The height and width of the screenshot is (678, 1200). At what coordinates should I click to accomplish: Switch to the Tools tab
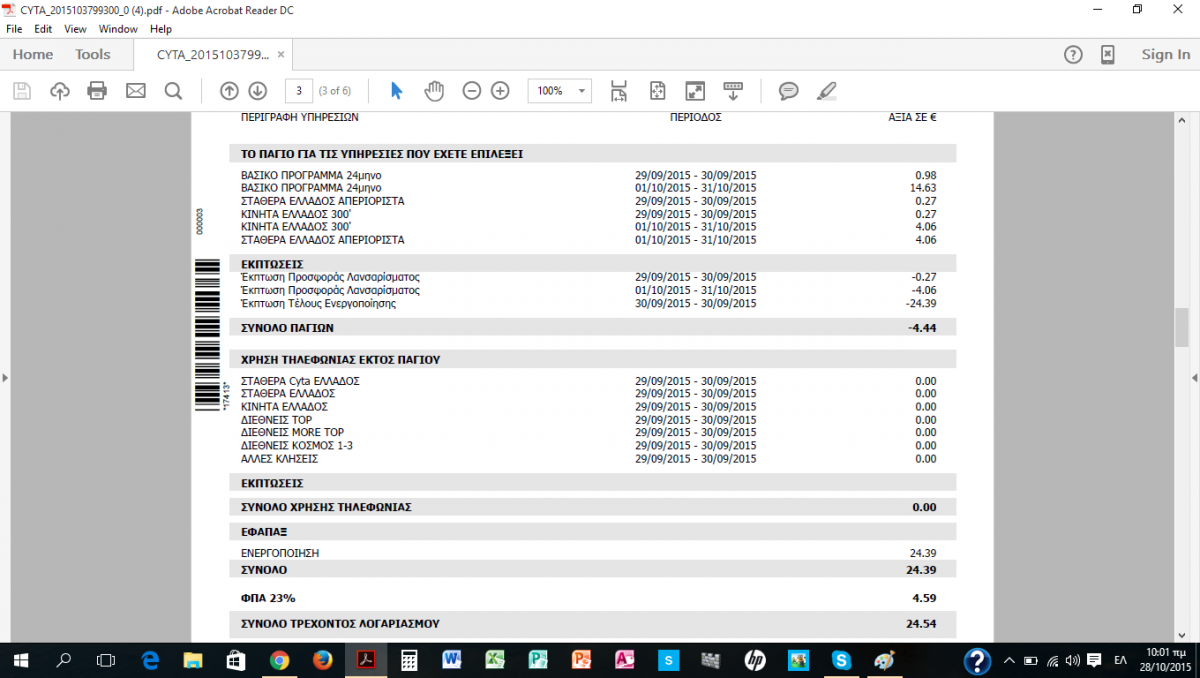[x=93, y=55]
